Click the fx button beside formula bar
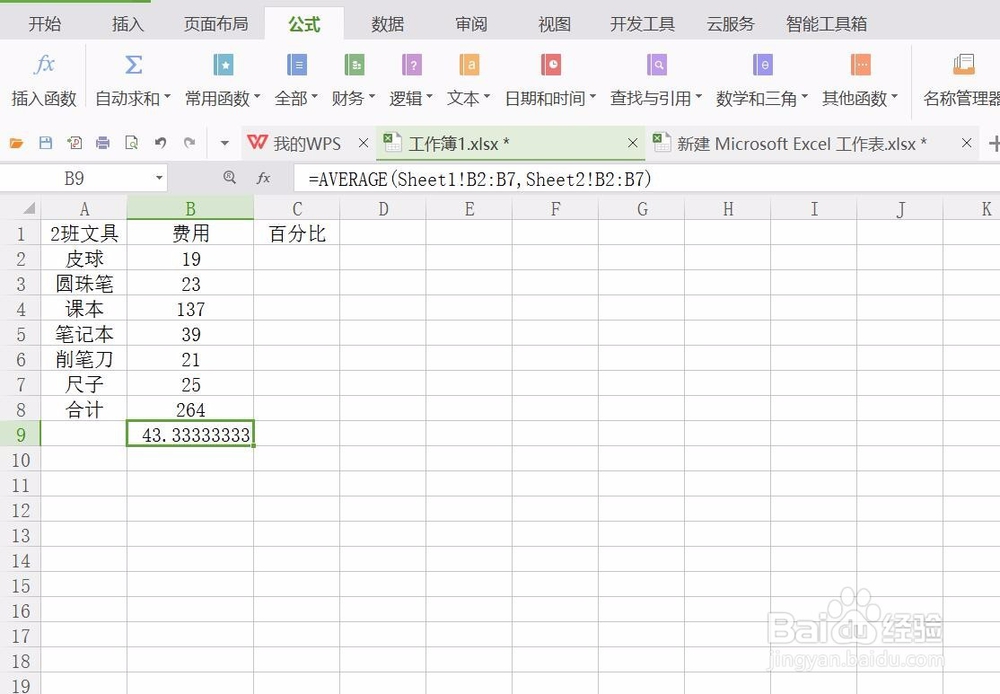1000x694 pixels. point(263,176)
